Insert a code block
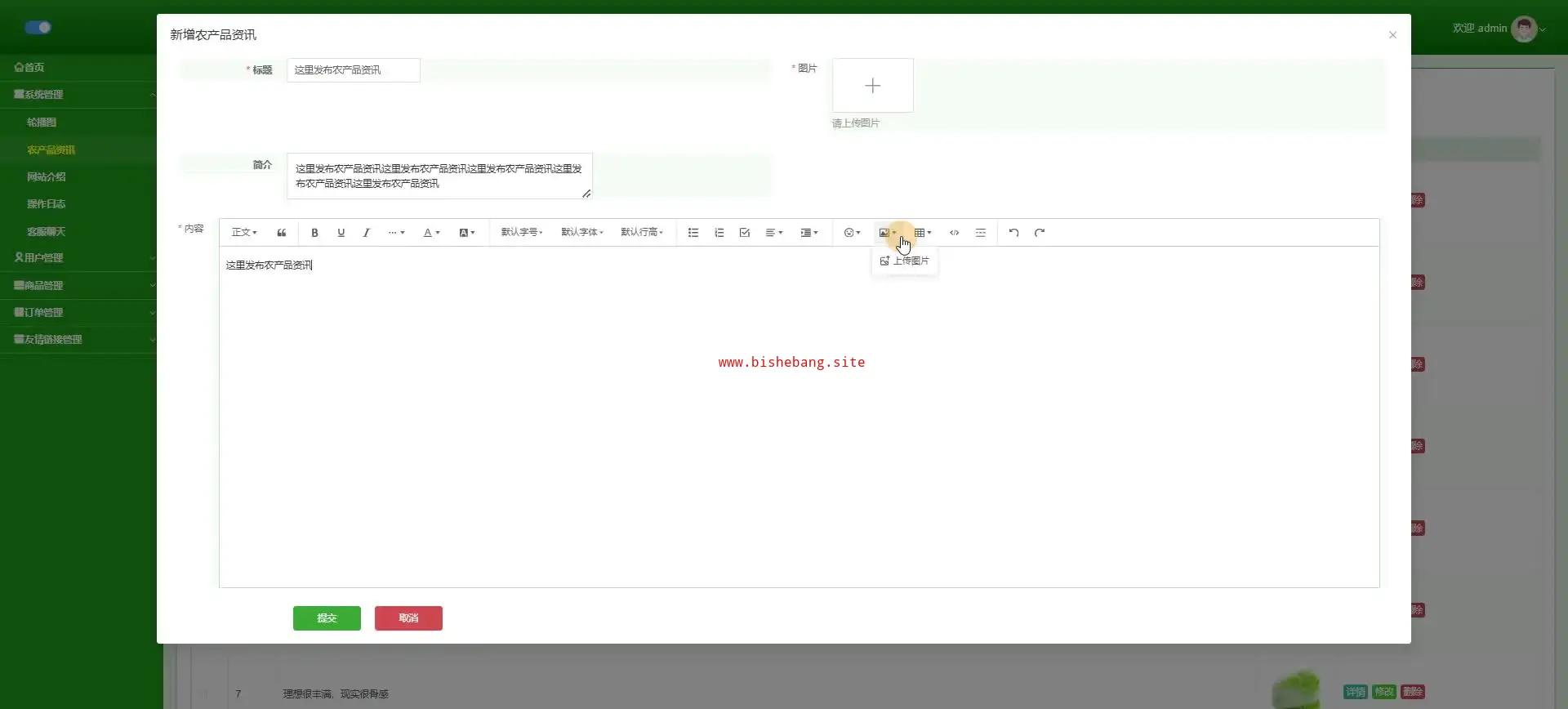 [x=955, y=233]
